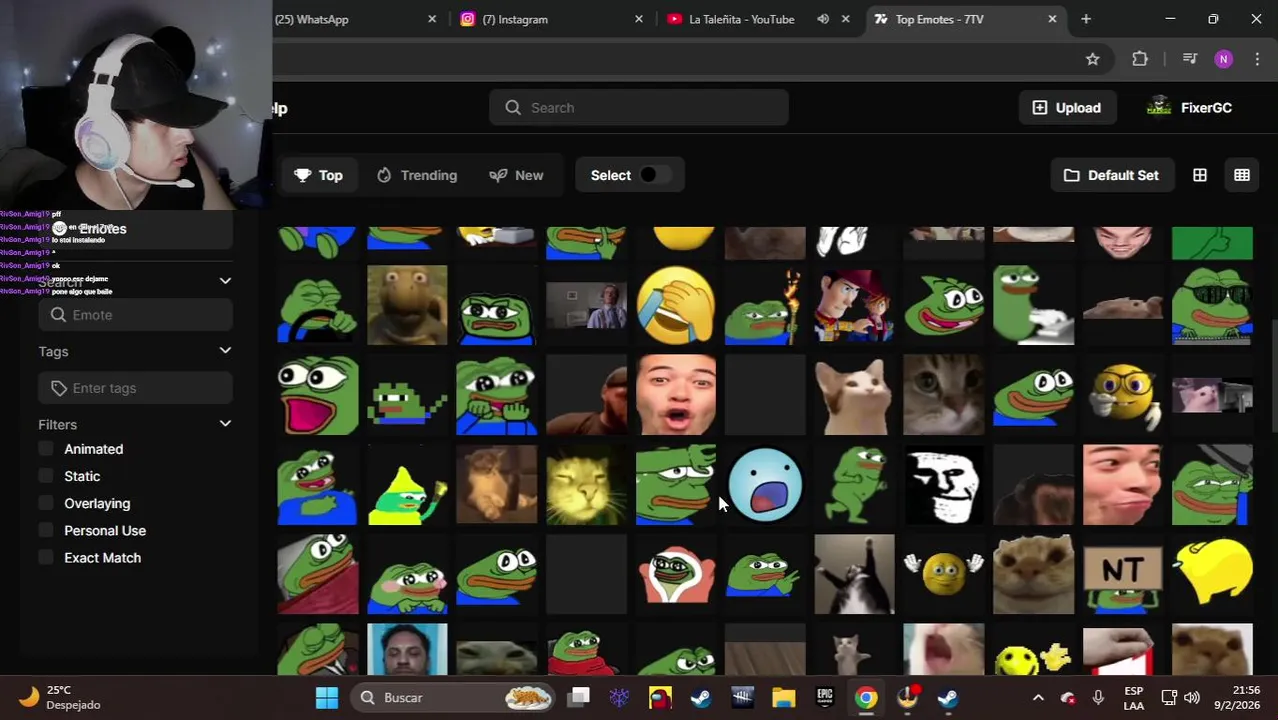Open the volume control in system tray

(1192, 698)
